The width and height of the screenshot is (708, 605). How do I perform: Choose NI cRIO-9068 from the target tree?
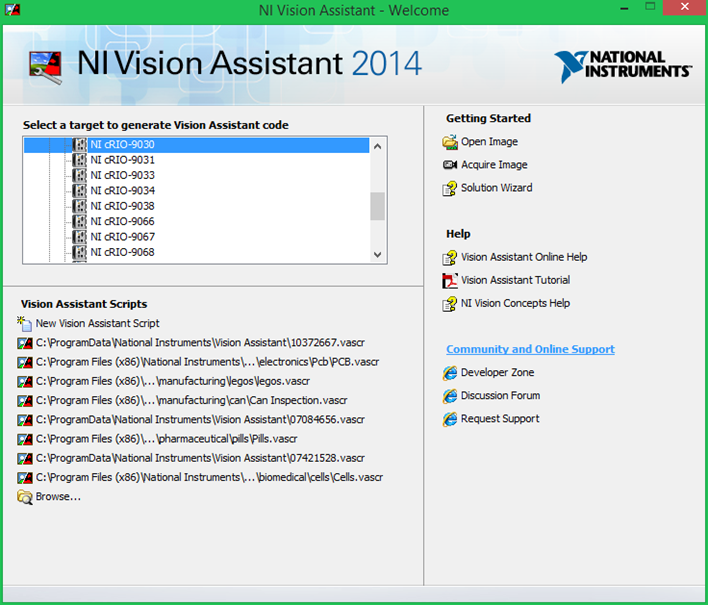(122, 253)
